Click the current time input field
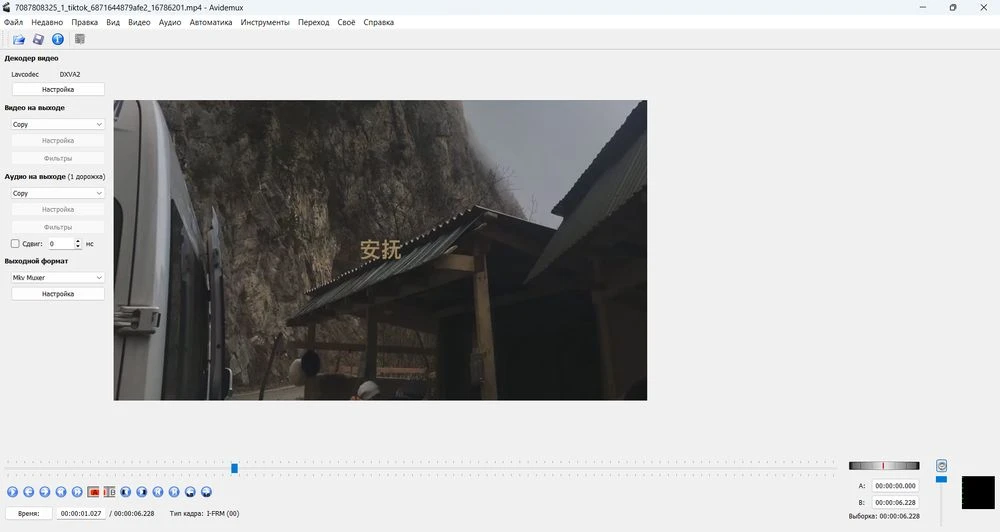 tap(81, 513)
